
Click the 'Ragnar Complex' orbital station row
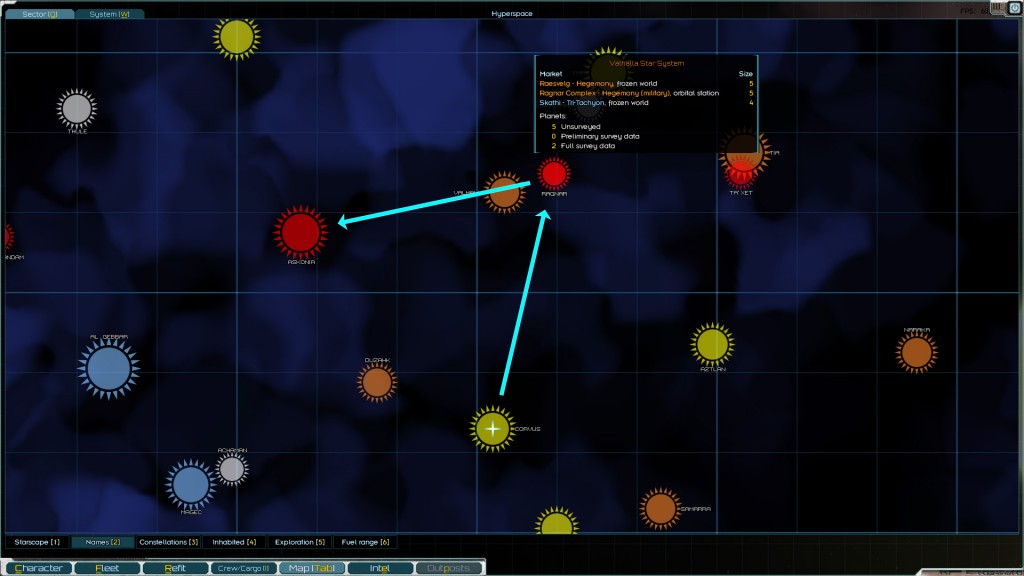click(646, 93)
